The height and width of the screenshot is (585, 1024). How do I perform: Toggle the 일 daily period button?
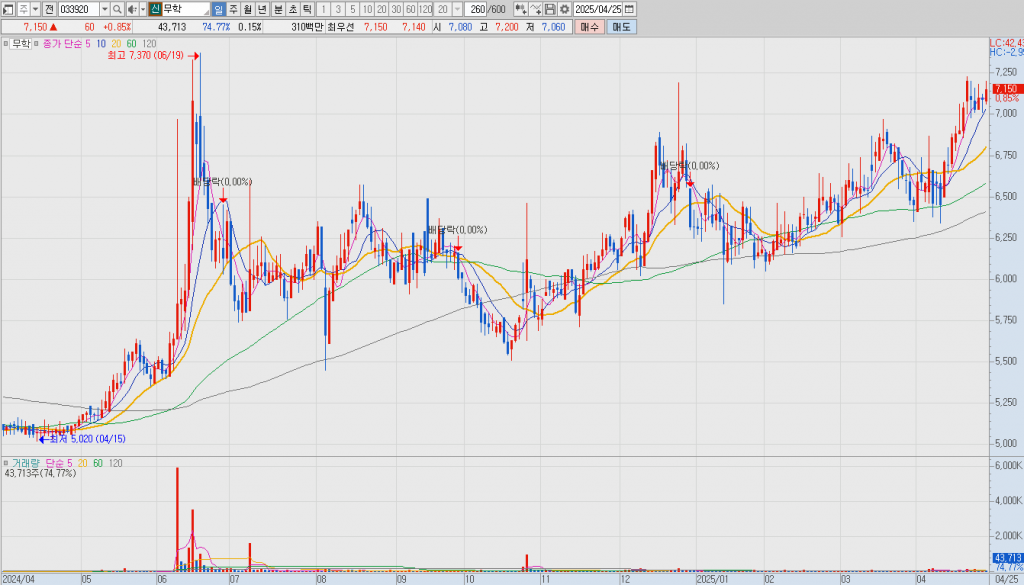pos(218,9)
